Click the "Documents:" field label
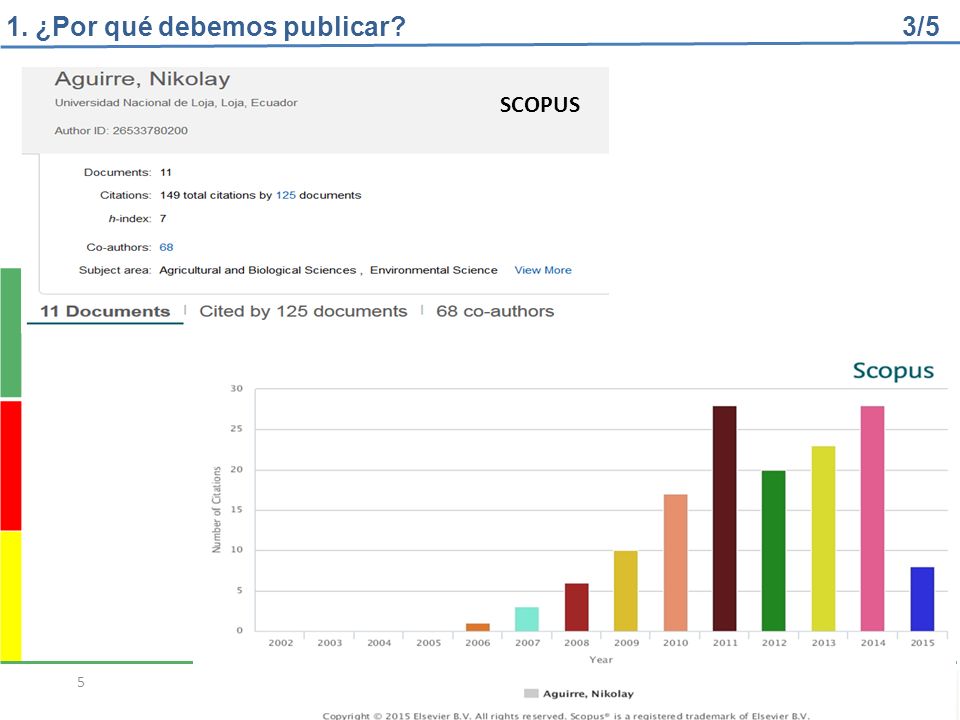Screen dimensions: 960x720 point(118,173)
